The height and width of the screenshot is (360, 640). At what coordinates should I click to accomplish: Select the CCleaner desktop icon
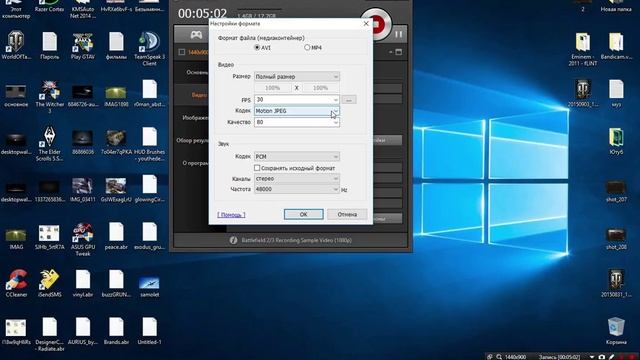click(x=16, y=283)
